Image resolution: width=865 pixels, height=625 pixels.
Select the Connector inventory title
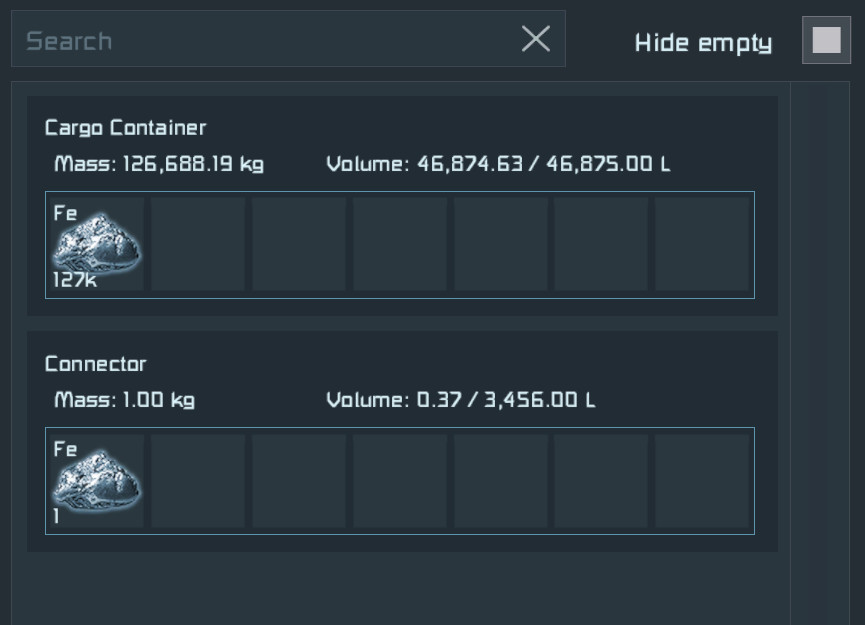[x=95, y=364]
